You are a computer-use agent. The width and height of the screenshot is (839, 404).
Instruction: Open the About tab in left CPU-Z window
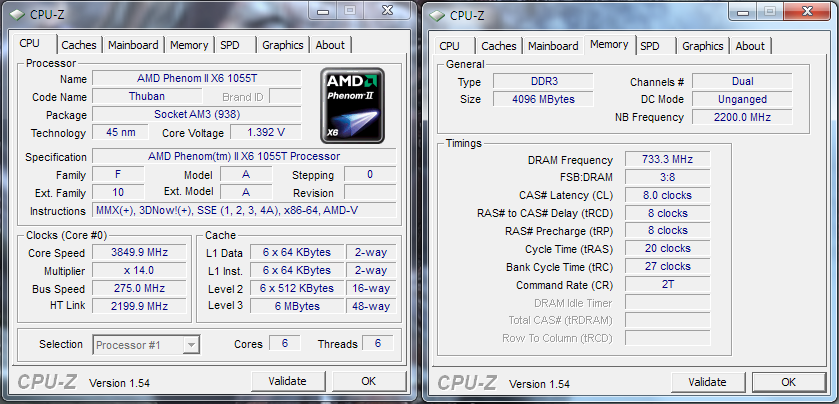click(330, 45)
